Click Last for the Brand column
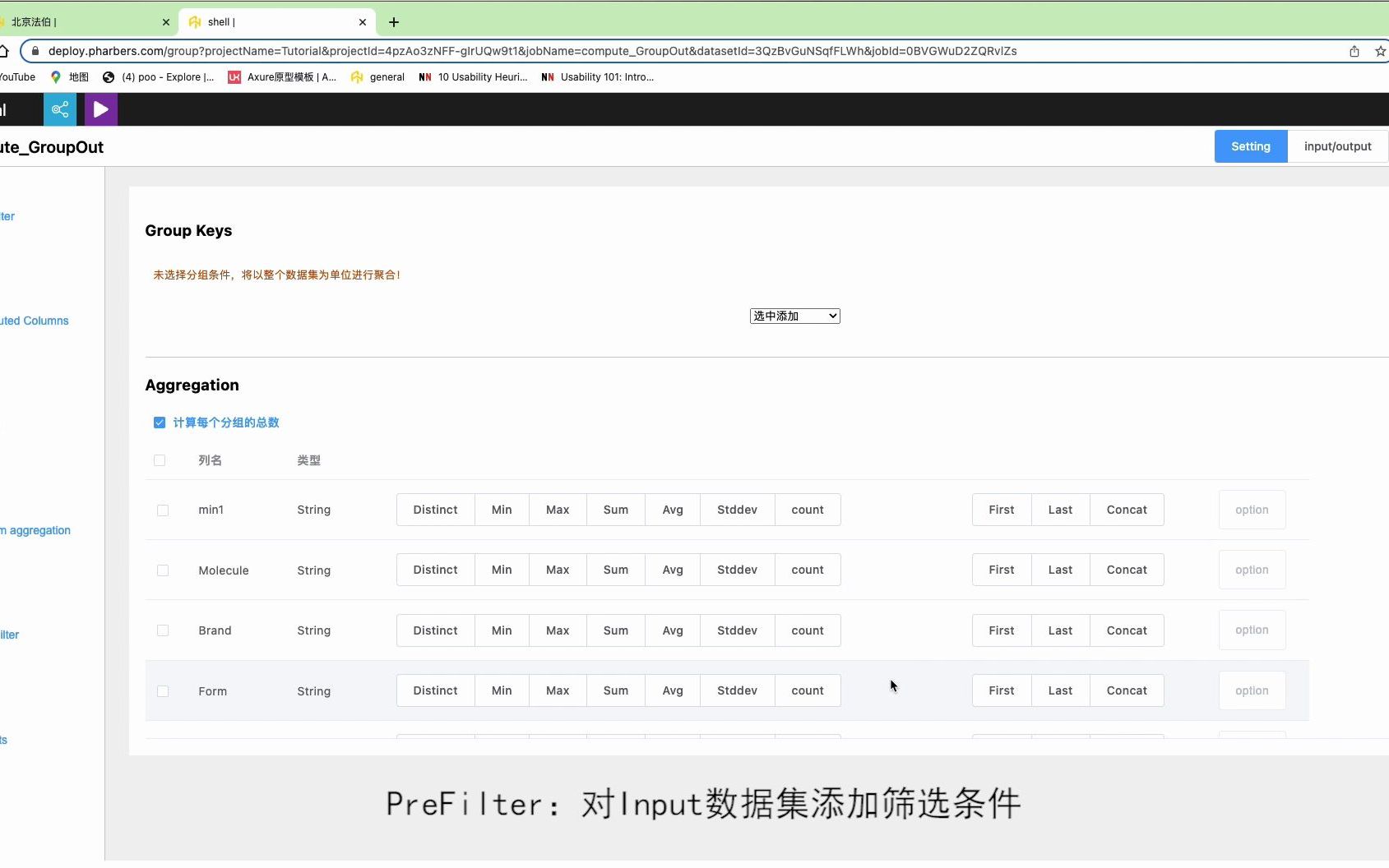 (1060, 630)
